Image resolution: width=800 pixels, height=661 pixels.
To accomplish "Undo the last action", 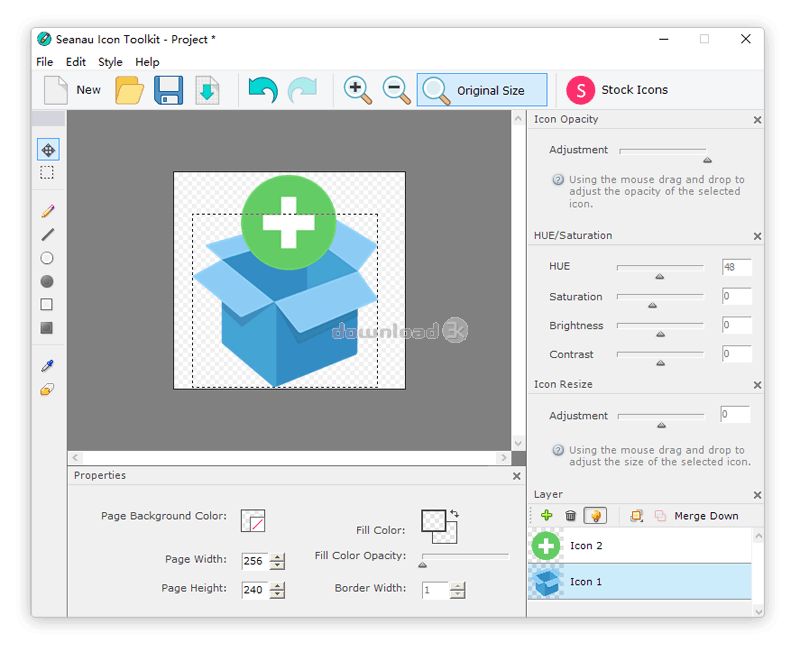I will point(263,90).
